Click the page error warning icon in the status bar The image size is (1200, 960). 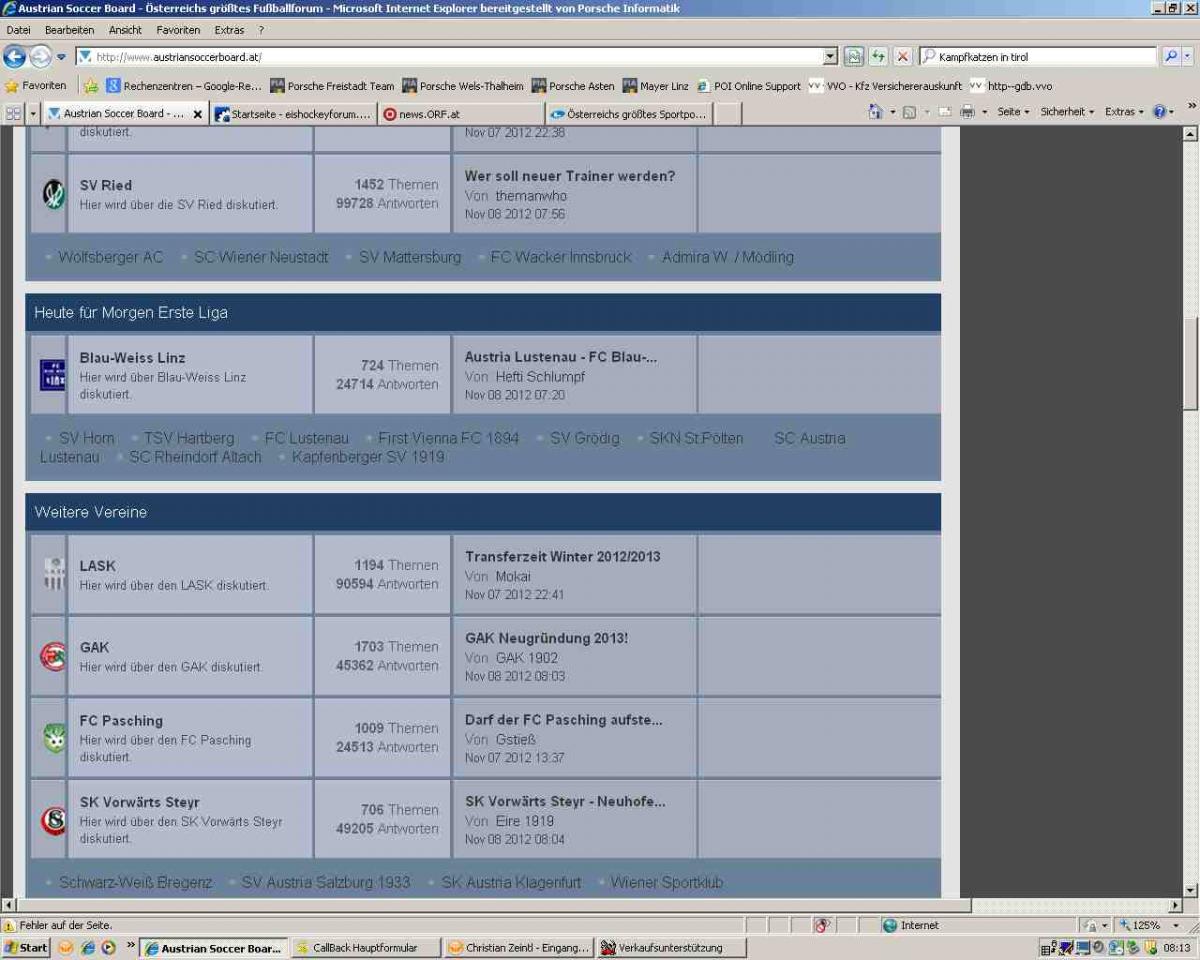coord(10,925)
